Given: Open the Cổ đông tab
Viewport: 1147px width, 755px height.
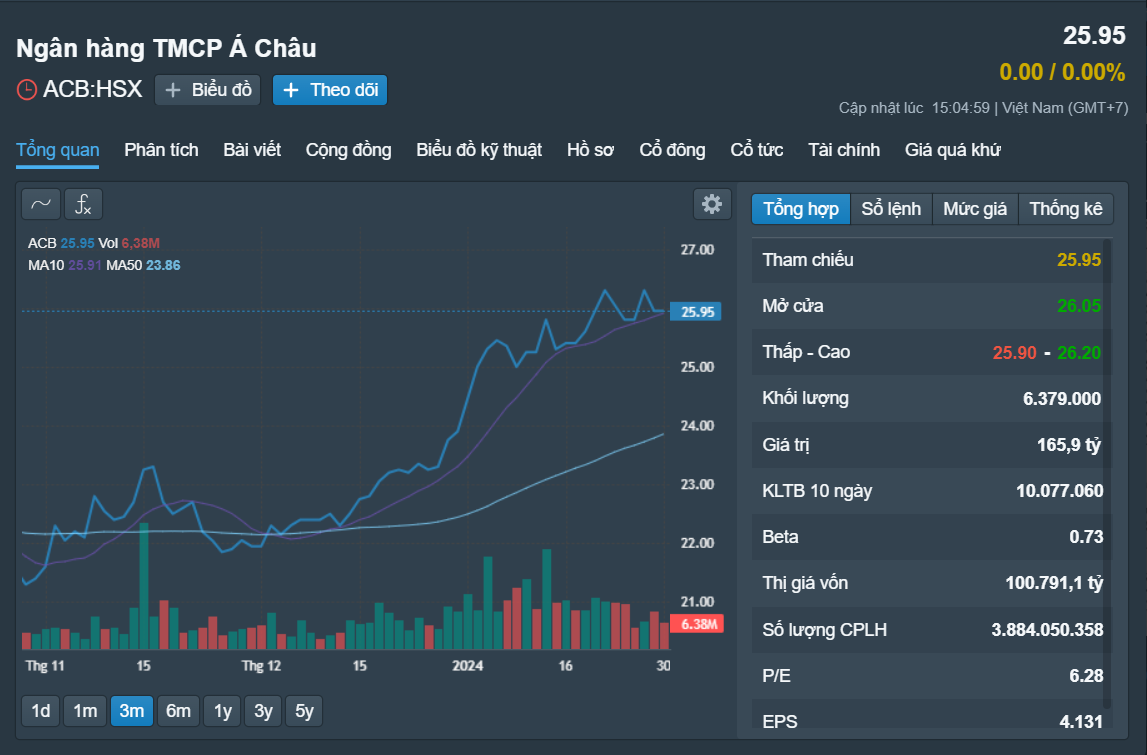Looking at the screenshot, I should 672,150.
